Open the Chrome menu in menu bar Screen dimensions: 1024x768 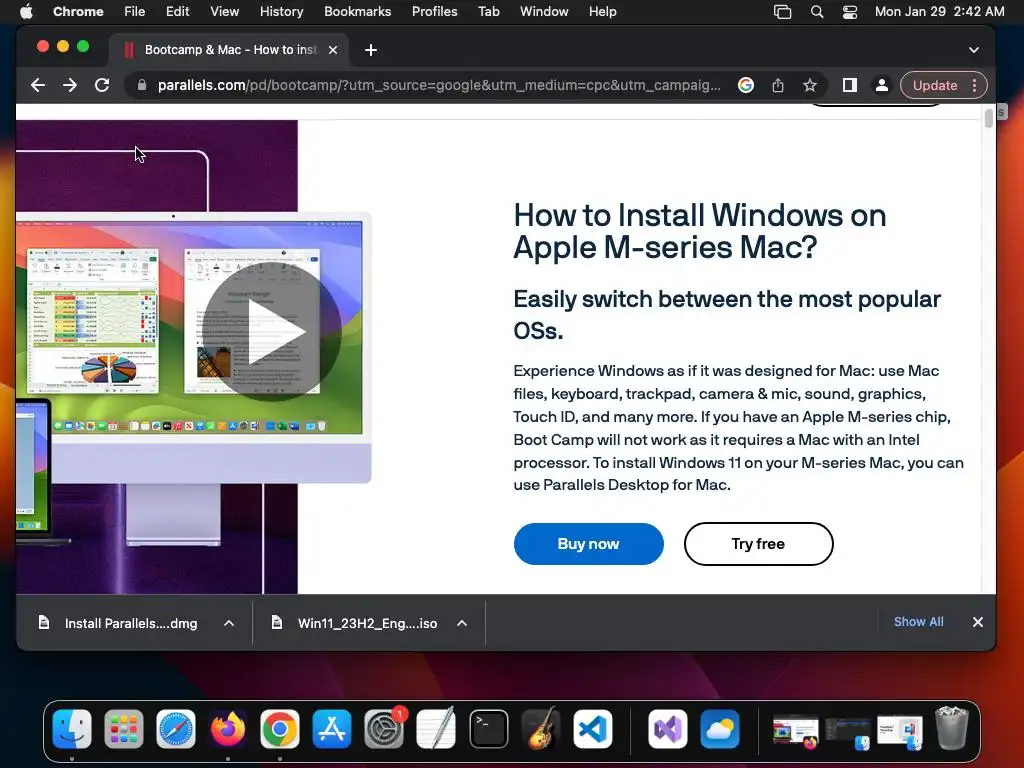[x=78, y=12]
